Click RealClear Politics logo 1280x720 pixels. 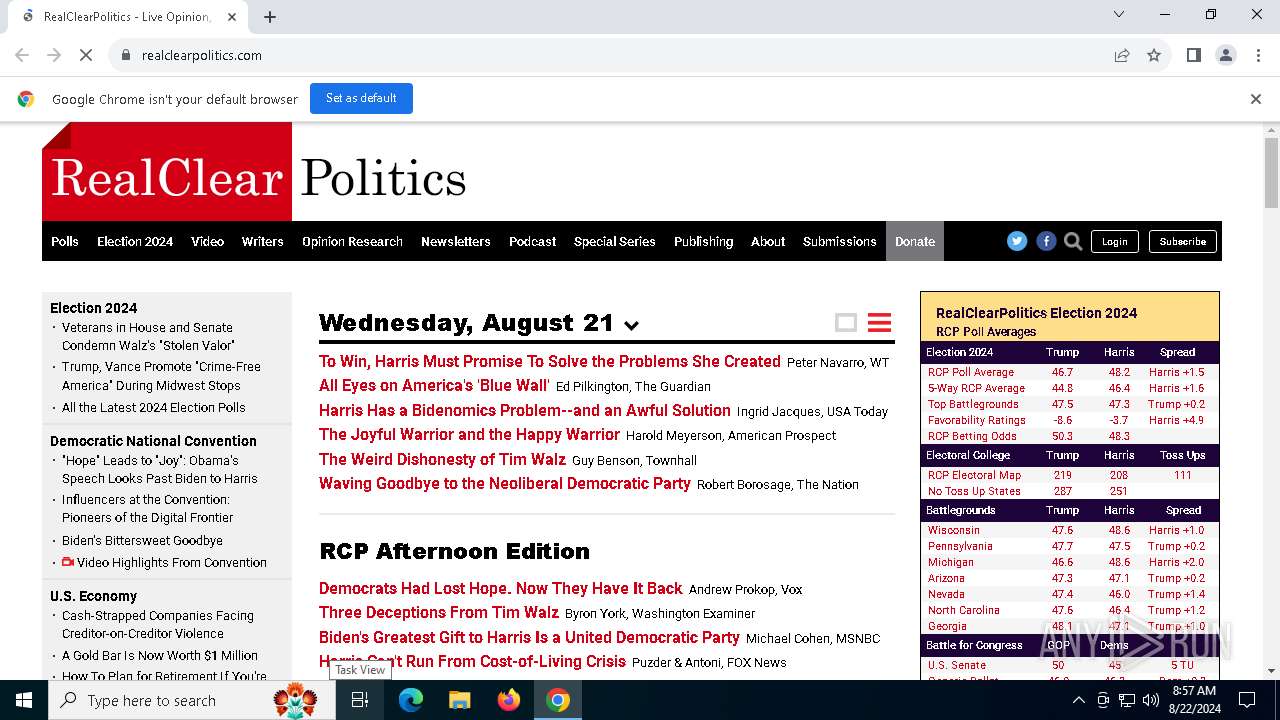[255, 172]
